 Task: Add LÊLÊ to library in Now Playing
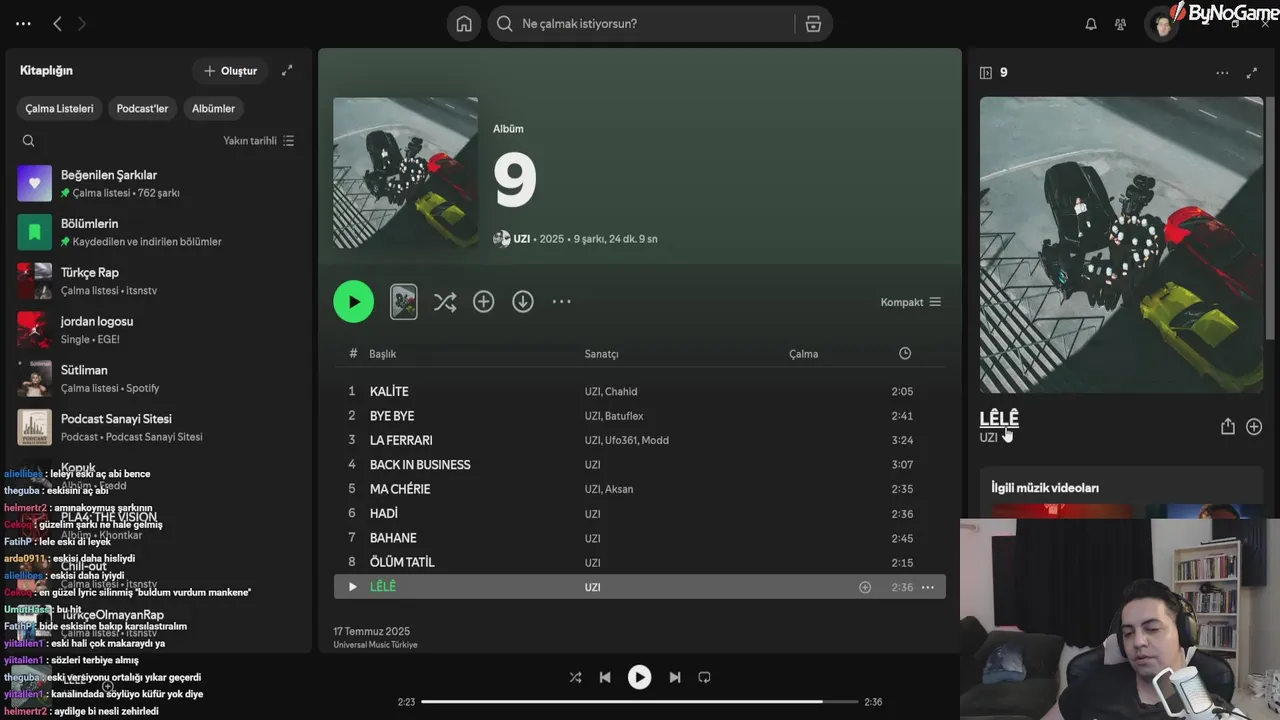(1254, 426)
